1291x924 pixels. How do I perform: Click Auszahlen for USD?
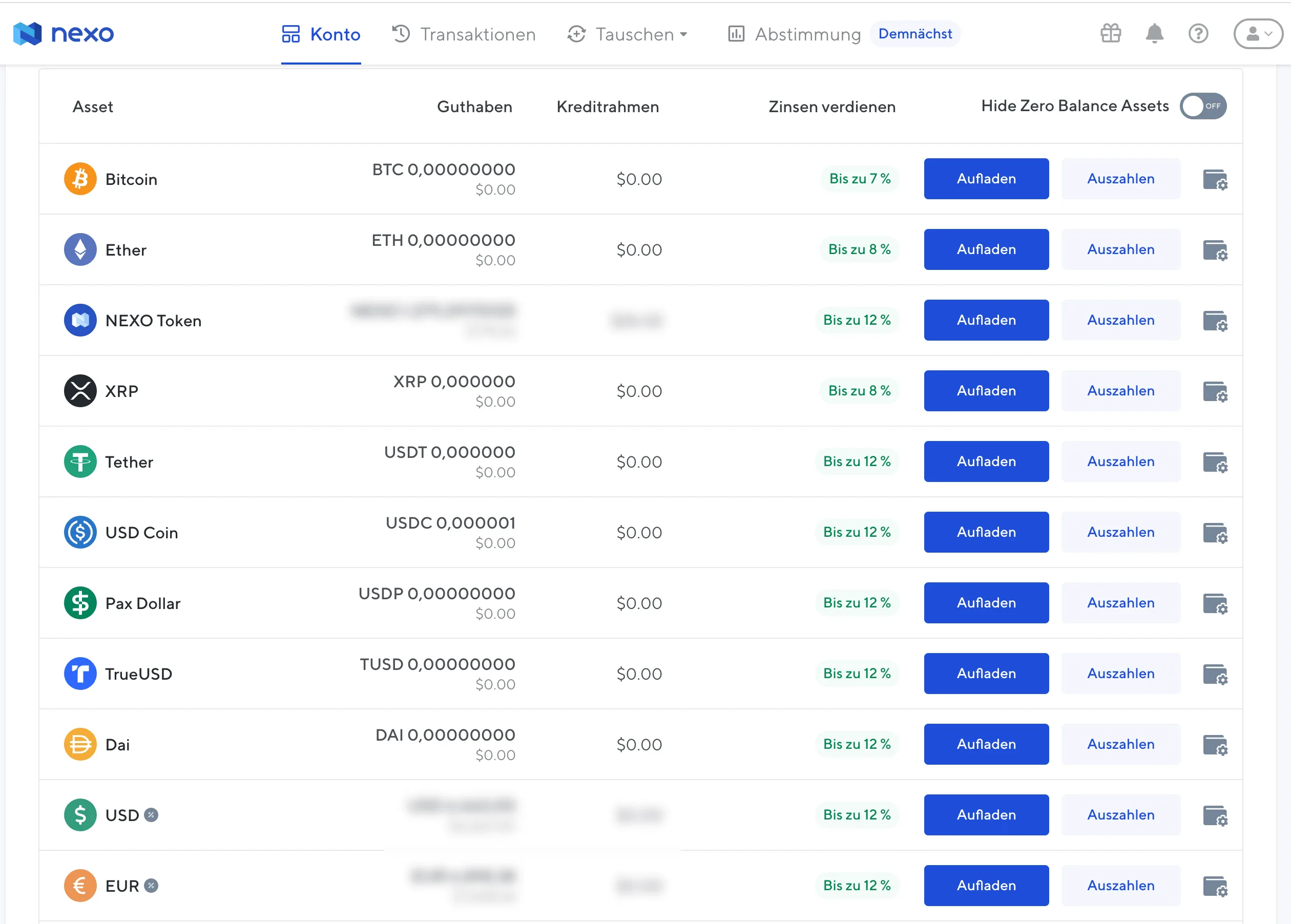1120,815
